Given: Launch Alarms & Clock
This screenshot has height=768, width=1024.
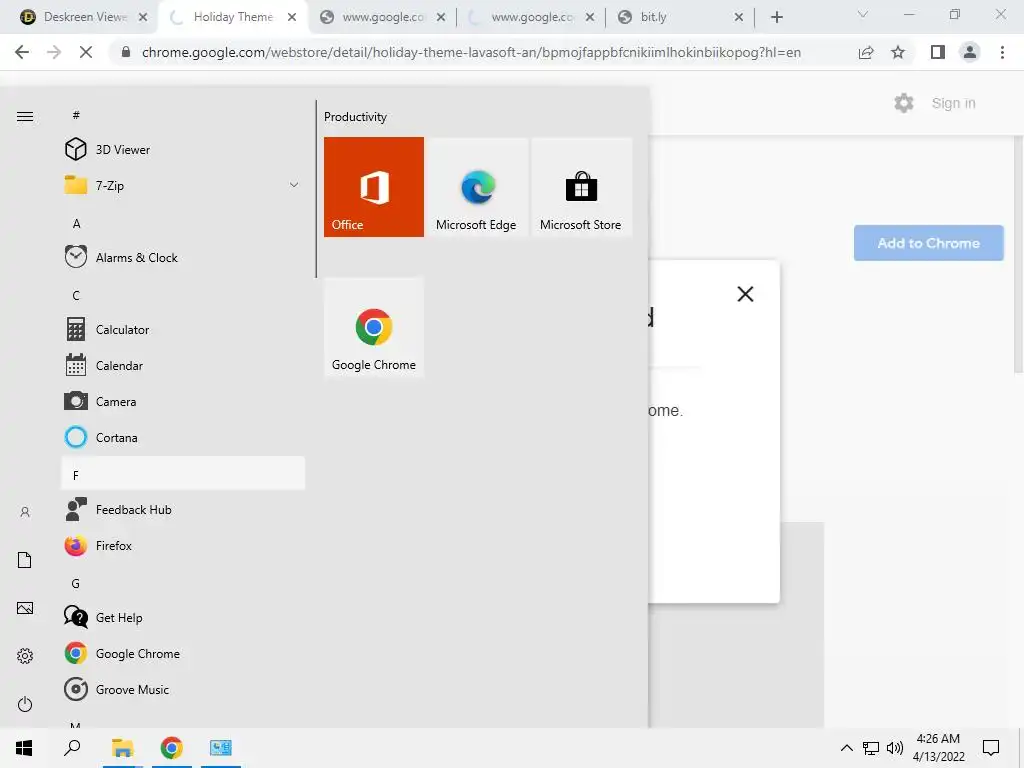Looking at the screenshot, I should pos(183,257).
